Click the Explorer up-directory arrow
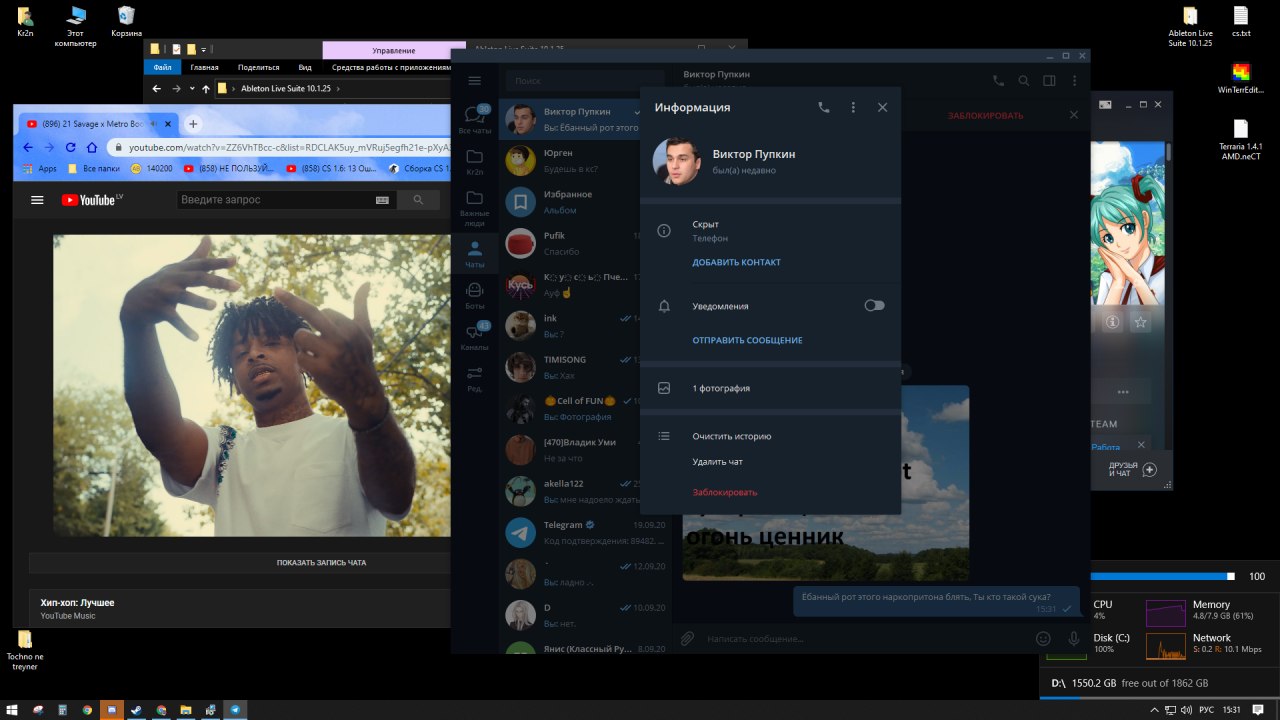 (206, 89)
